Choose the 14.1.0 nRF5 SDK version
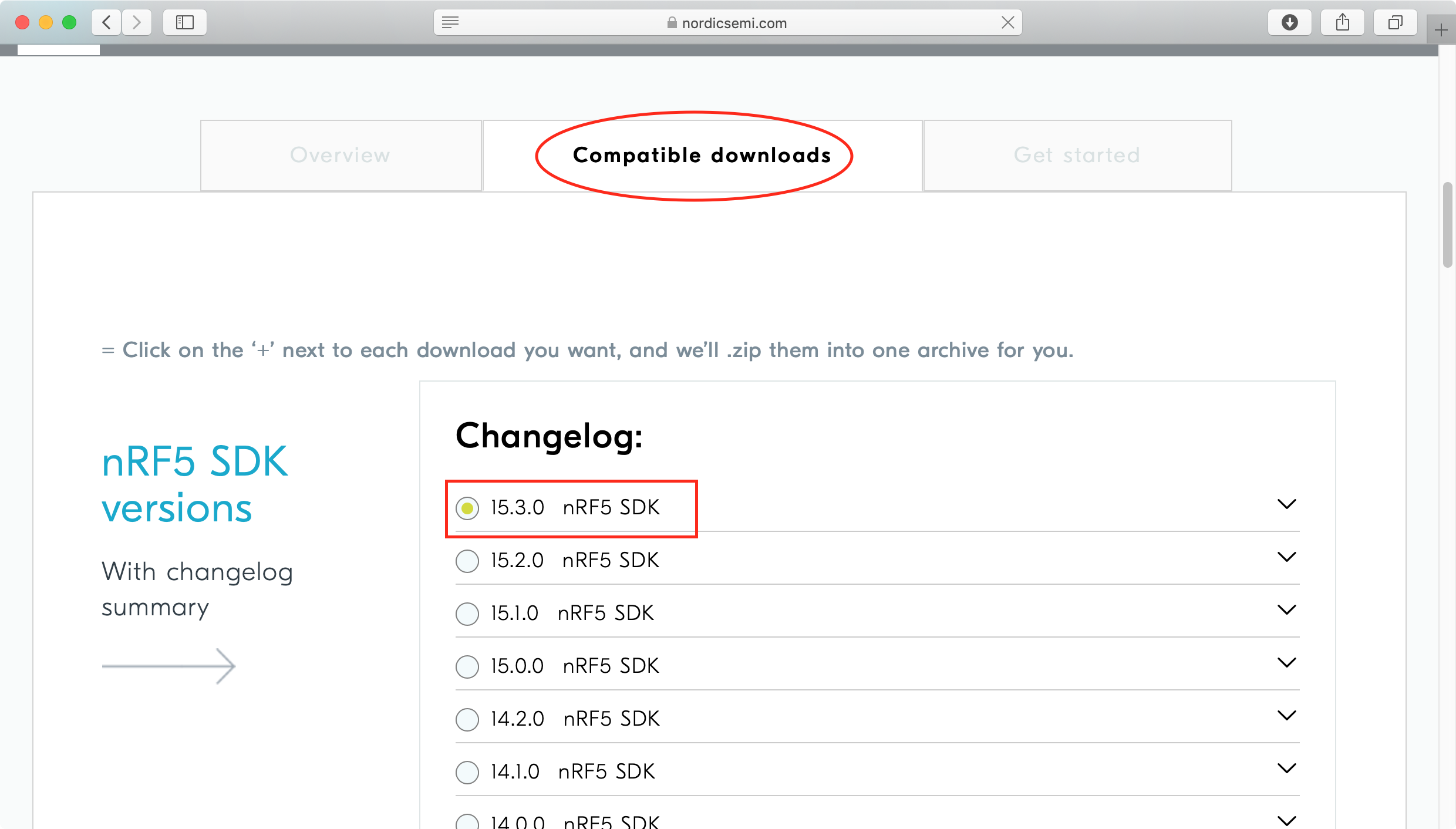The width and height of the screenshot is (1456, 829). tap(467, 773)
